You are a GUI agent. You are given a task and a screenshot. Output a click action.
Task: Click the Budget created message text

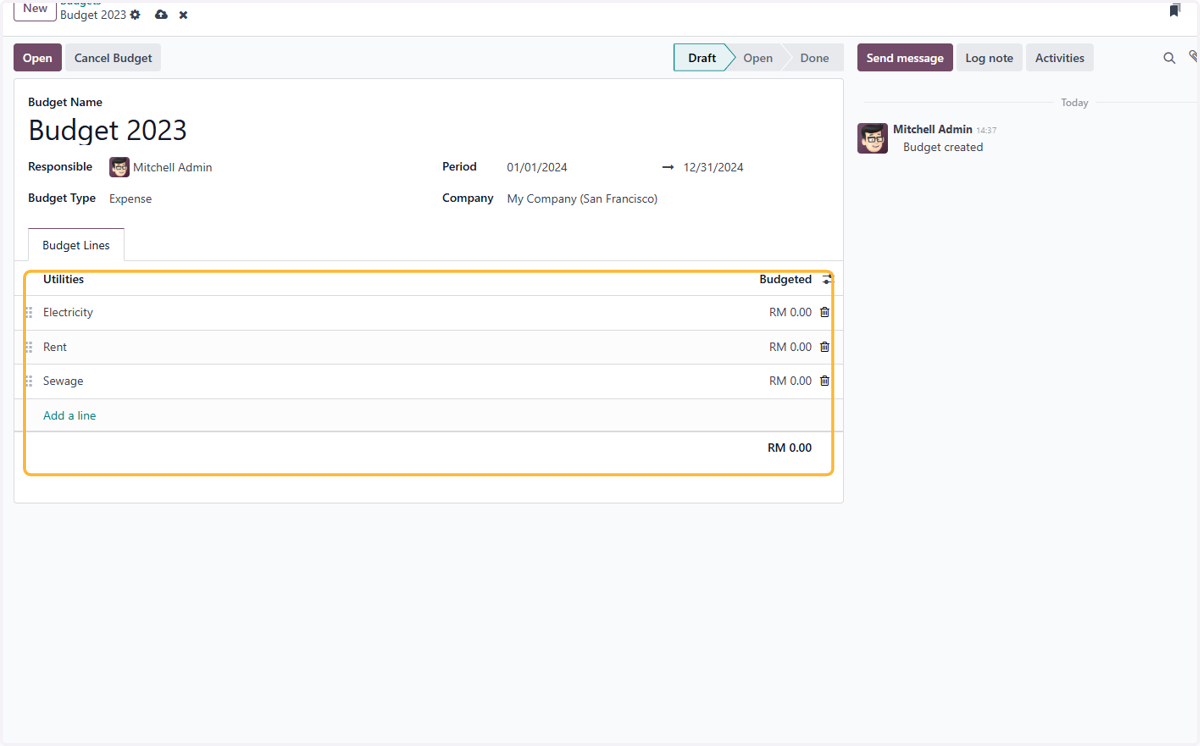point(943,147)
